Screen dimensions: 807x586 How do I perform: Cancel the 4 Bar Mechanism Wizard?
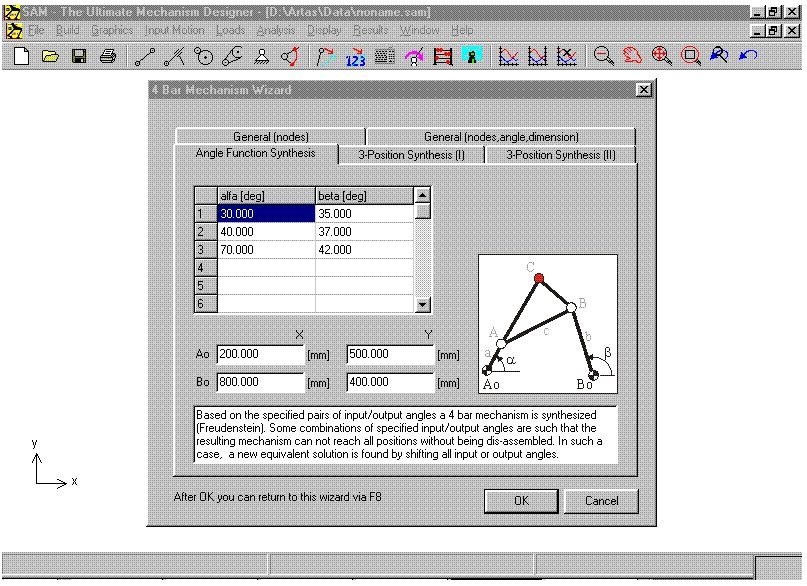(x=601, y=501)
